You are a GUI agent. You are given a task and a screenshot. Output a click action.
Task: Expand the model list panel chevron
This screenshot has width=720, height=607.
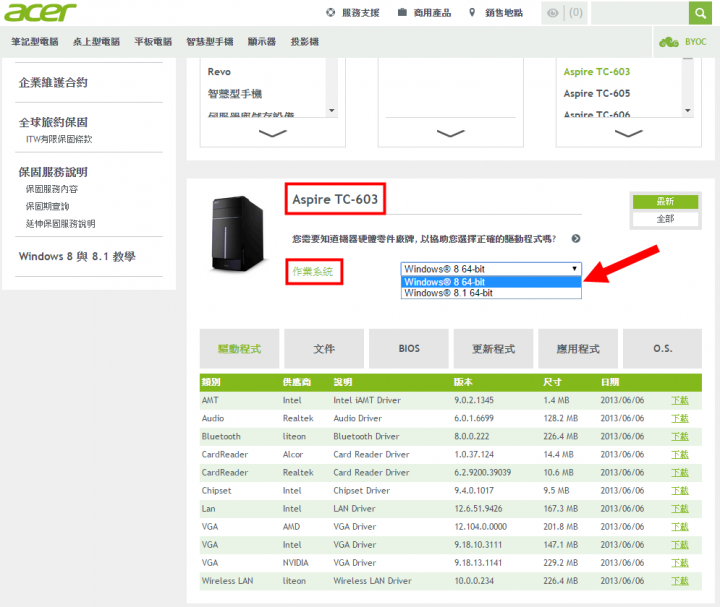[x=629, y=133]
